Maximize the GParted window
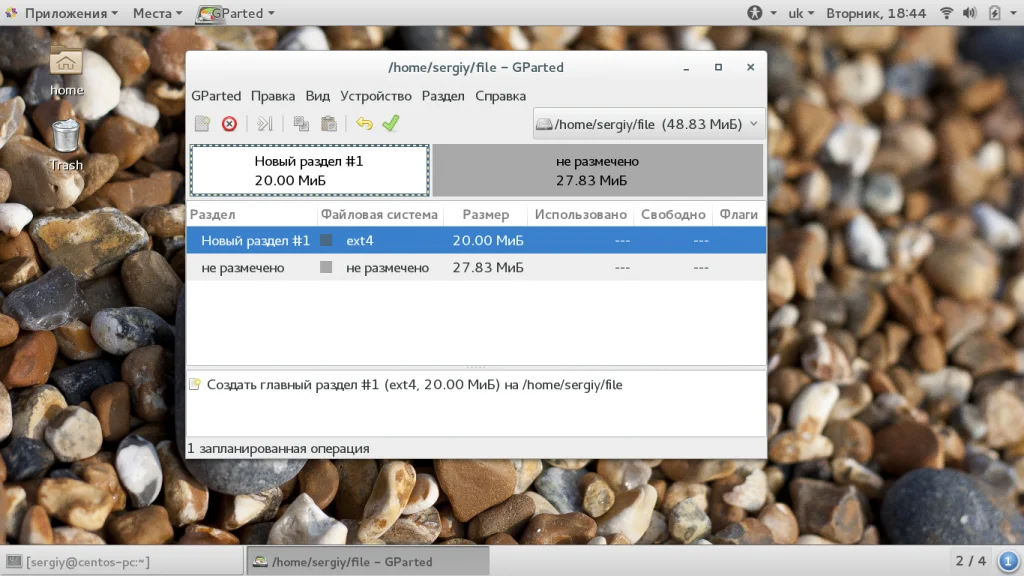This screenshot has height=576, width=1024. tap(718, 67)
